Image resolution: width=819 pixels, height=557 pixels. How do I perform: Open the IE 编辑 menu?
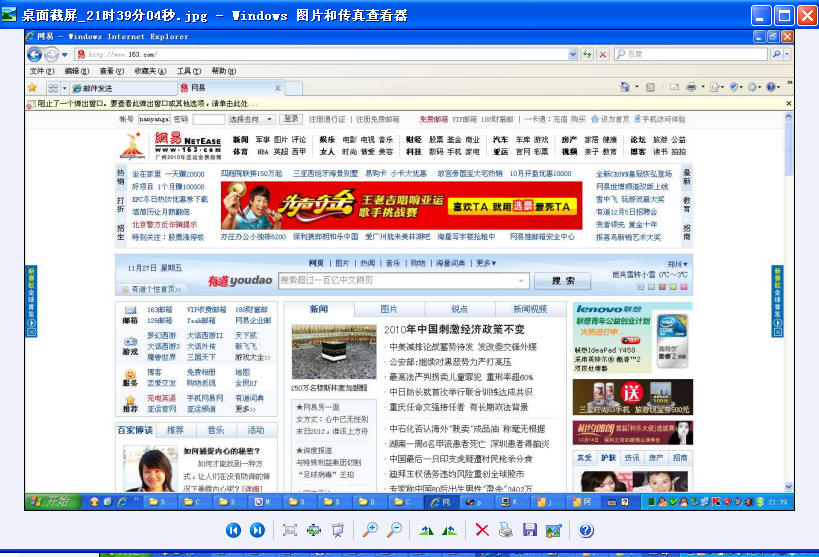click(77, 71)
